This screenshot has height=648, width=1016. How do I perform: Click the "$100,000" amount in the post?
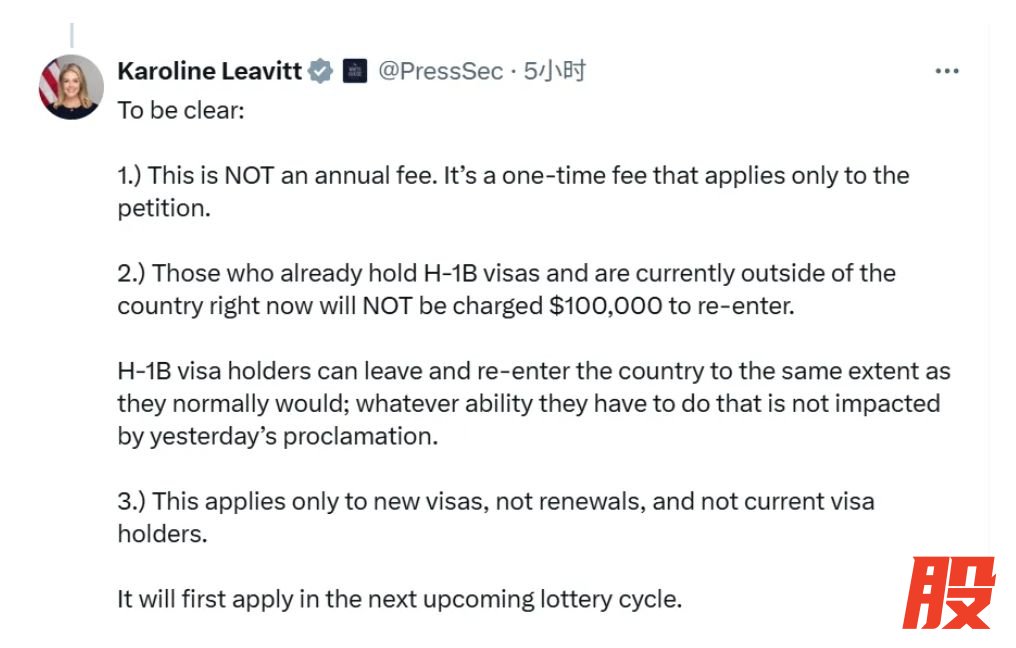(x=605, y=305)
